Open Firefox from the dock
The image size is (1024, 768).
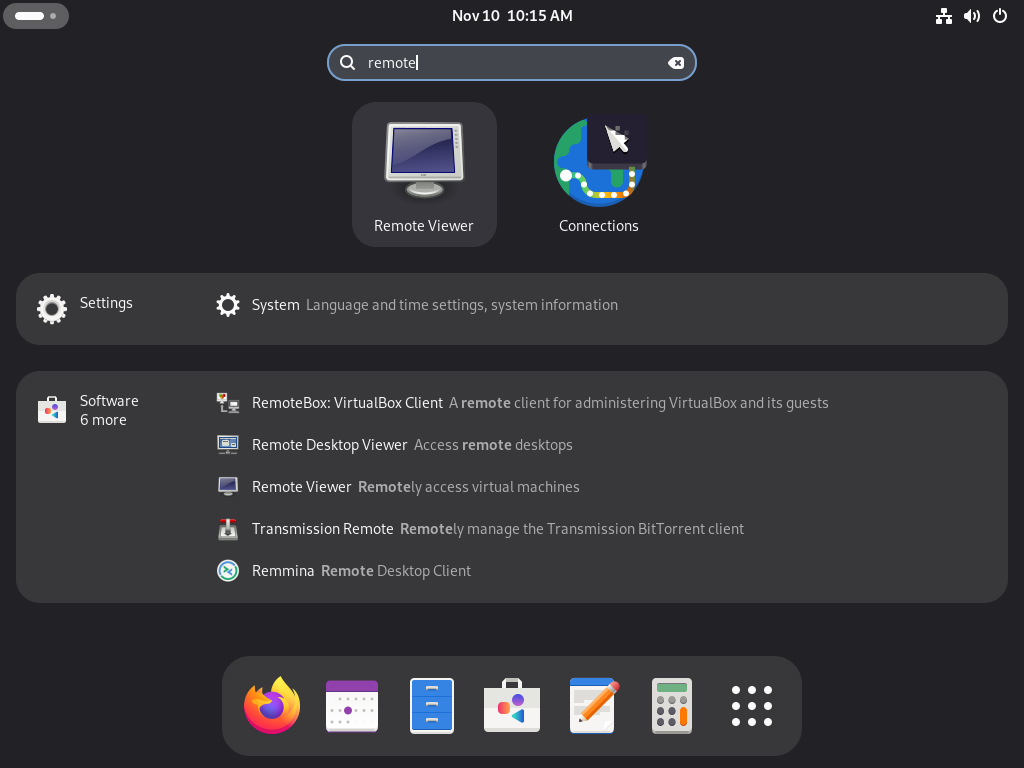(272, 706)
